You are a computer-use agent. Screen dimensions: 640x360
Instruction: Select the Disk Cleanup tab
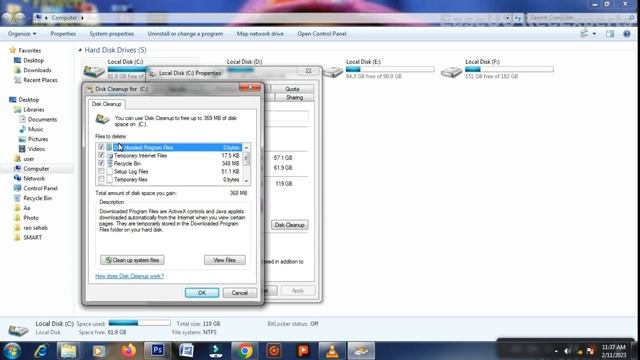tap(107, 104)
